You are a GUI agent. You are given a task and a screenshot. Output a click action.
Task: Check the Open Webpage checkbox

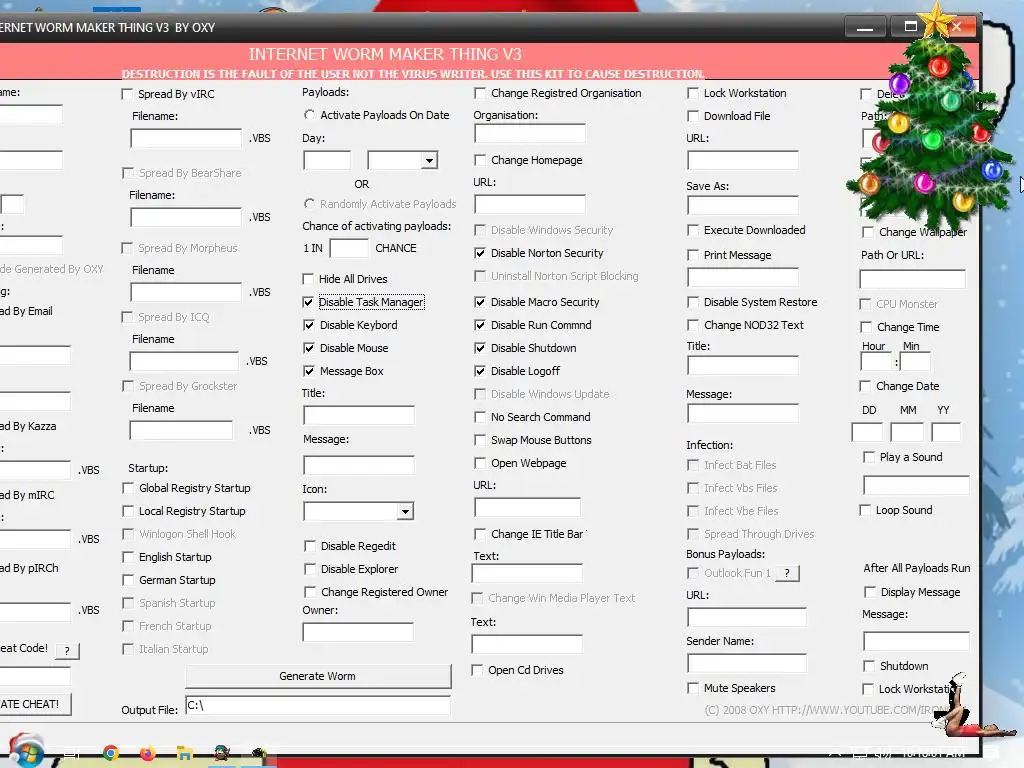pyautogui.click(x=480, y=463)
